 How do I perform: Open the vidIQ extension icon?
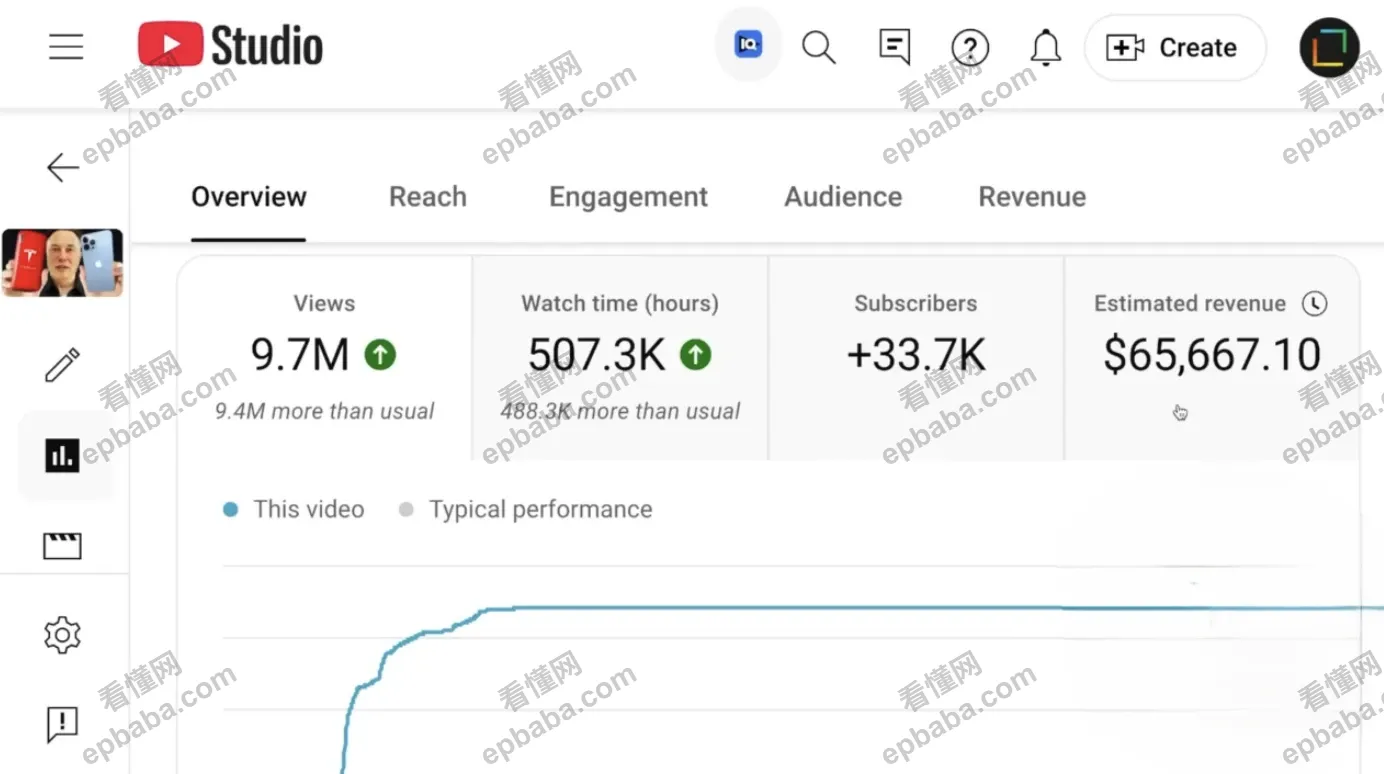click(748, 45)
